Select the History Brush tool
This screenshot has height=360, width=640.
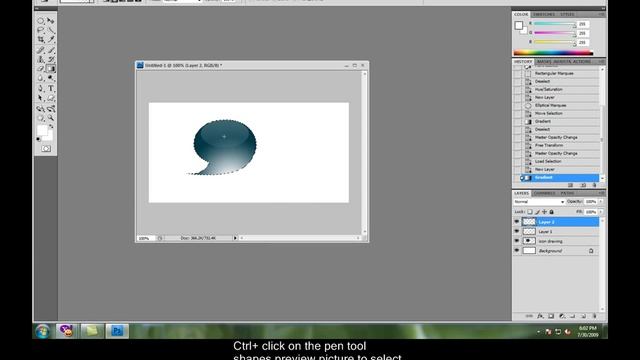[51, 60]
